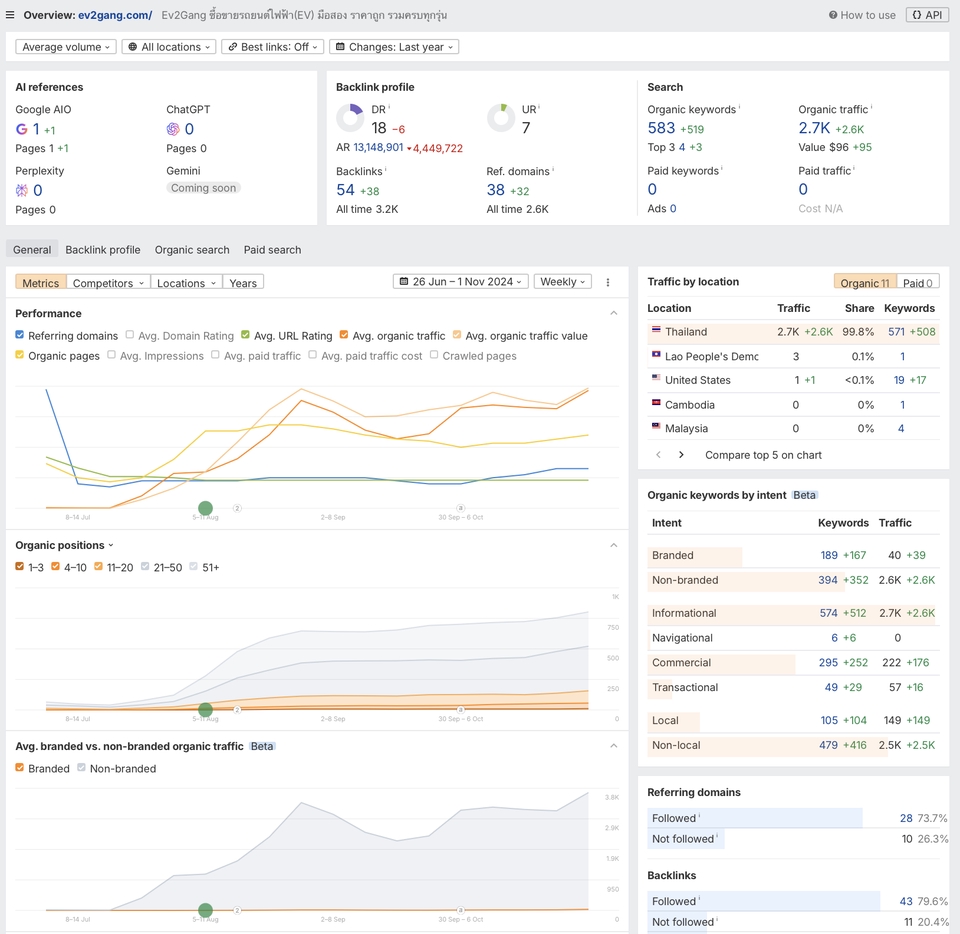The height and width of the screenshot is (934, 960).
Task: Click the How to use help icon
Action: pyautogui.click(x=833, y=14)
